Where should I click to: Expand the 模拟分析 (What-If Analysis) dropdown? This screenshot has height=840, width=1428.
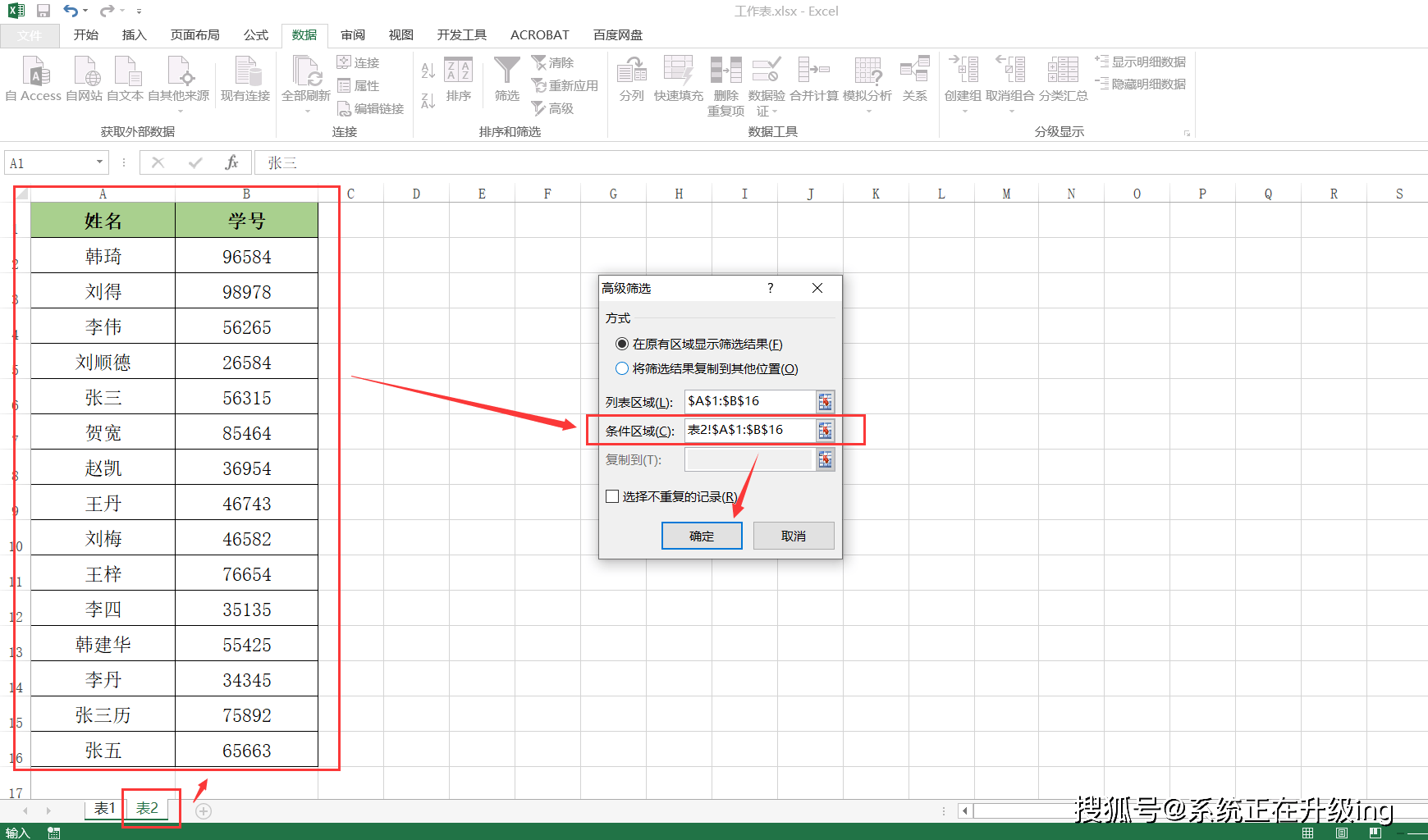pyautogui.click(x=867, y=111)
